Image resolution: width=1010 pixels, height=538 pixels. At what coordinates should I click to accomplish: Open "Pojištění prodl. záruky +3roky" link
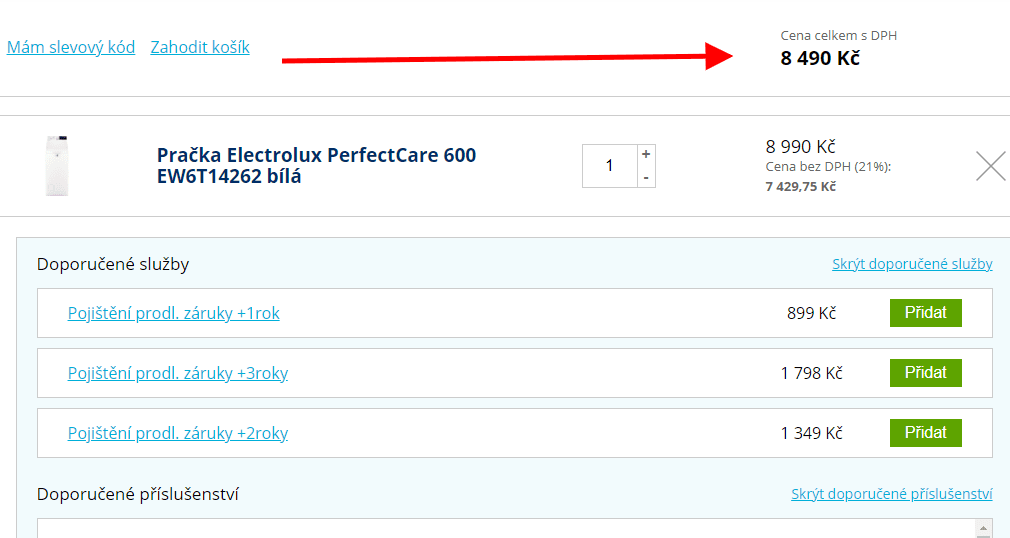(x=178, y=373)
